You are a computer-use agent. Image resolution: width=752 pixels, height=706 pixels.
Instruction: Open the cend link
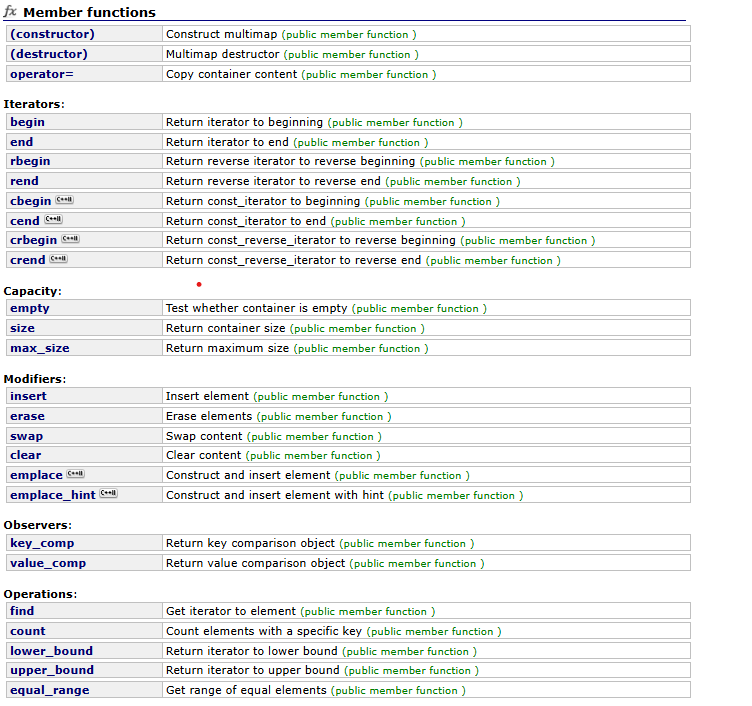[25, 221]
